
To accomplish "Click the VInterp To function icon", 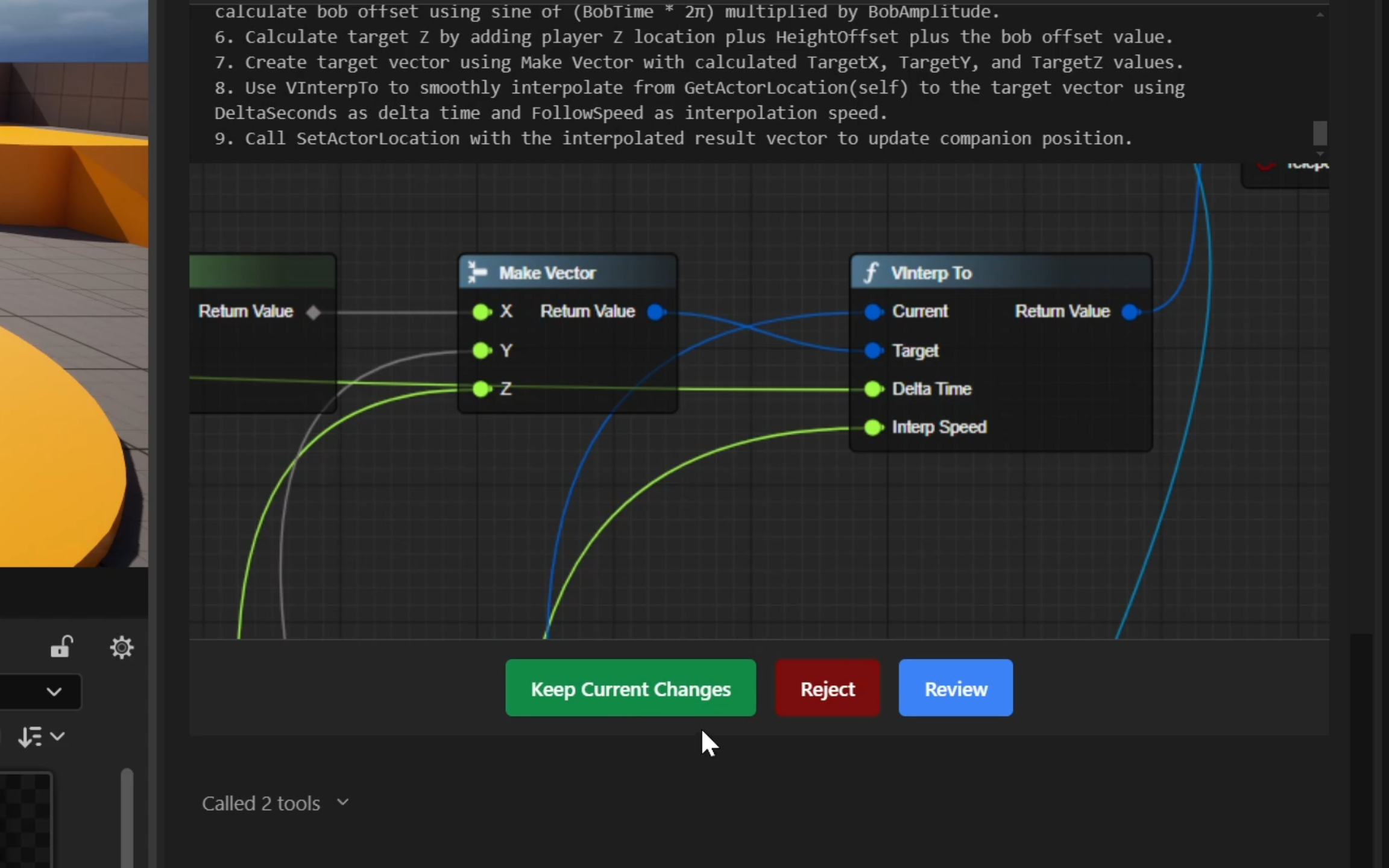I will pos(870,272).
